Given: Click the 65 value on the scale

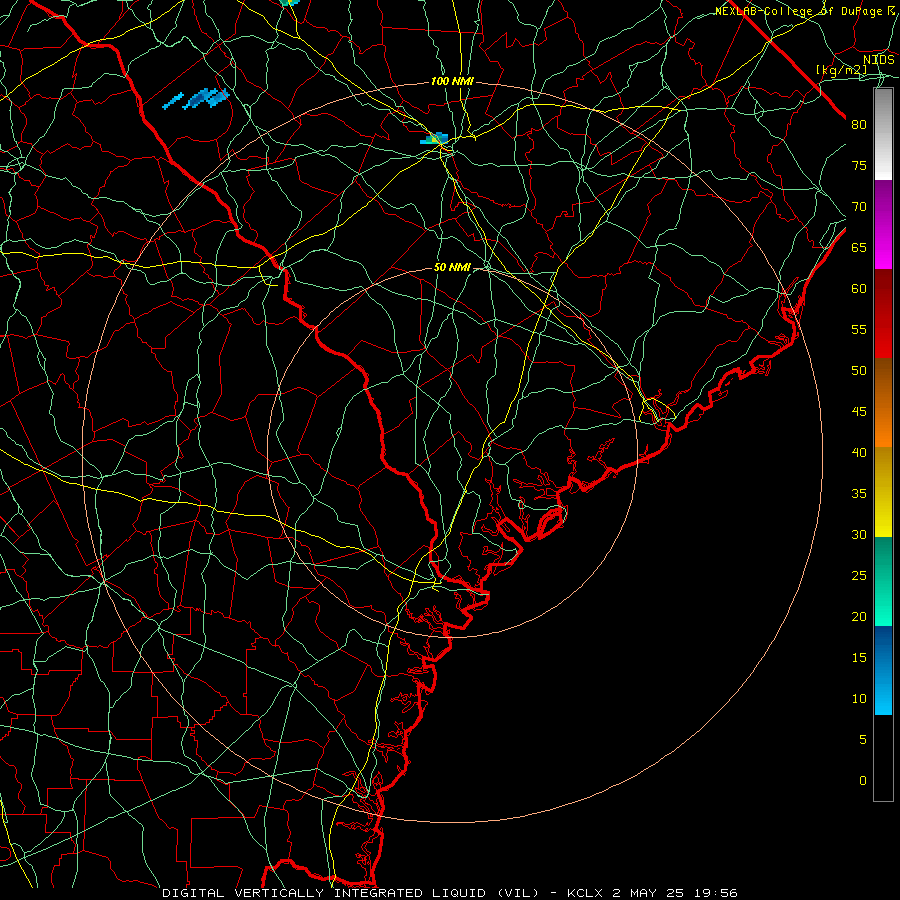Looking at the screenshot, I should coord(859,247).
